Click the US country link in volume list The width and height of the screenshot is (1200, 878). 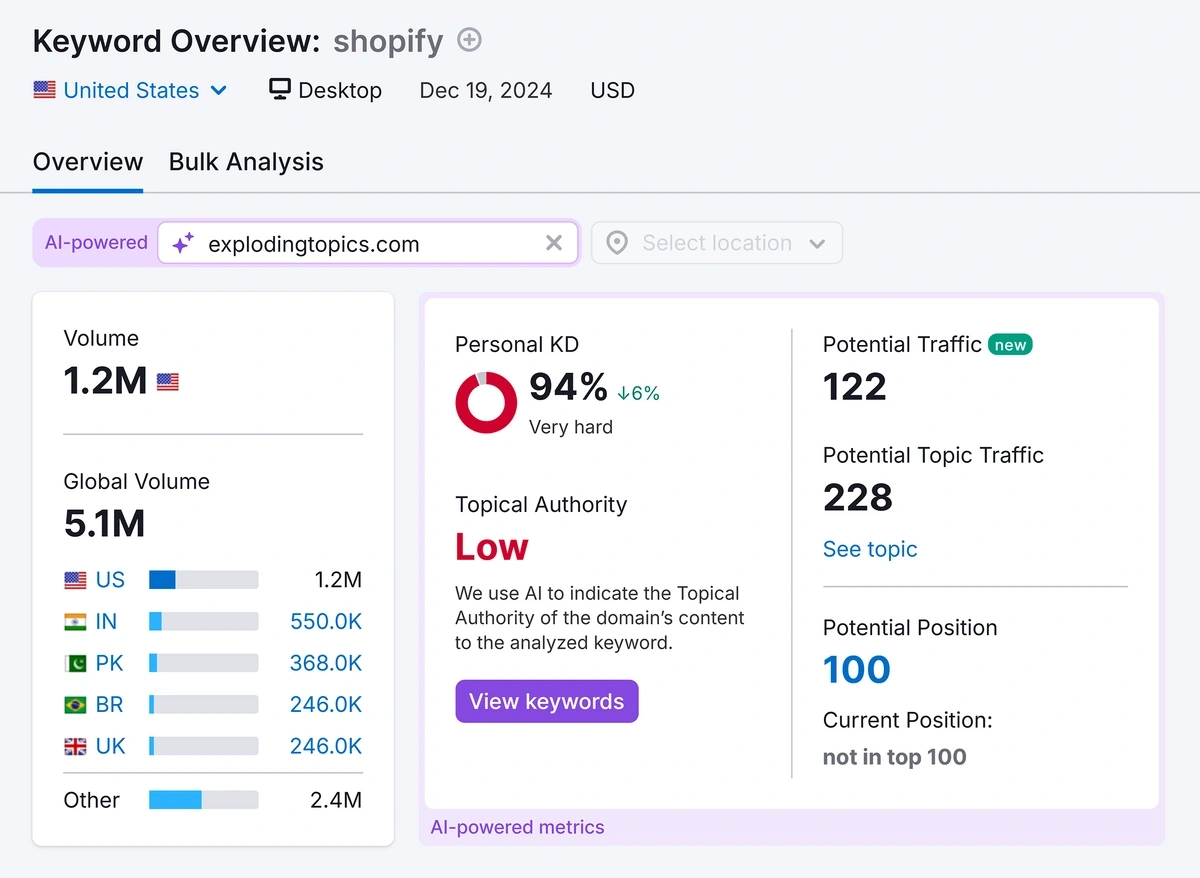(x=111, y=580)
